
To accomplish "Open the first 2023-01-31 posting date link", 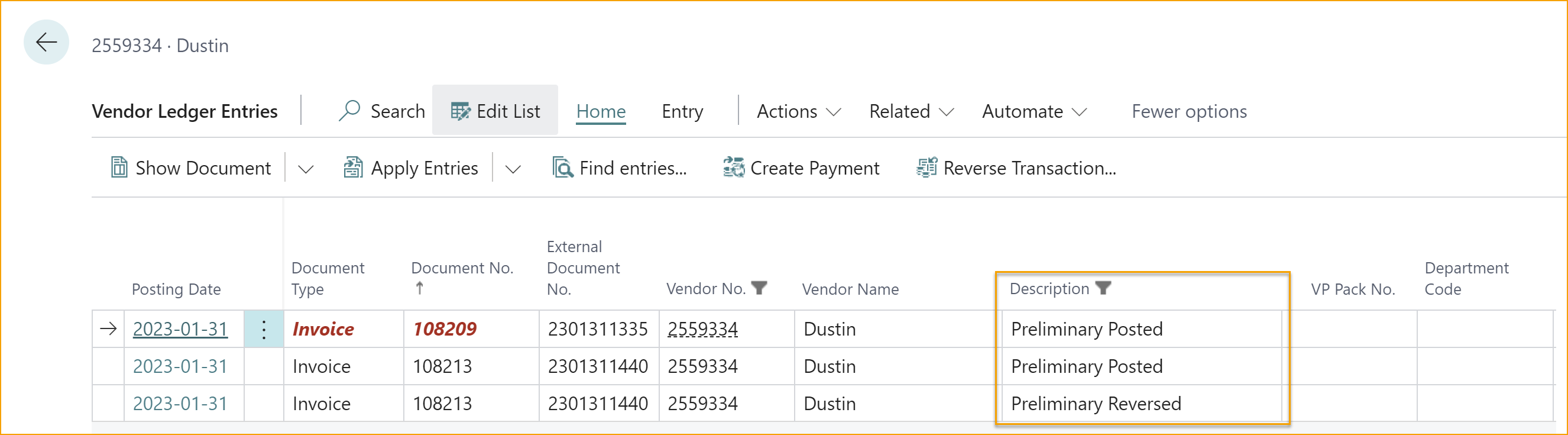I will [x=180, y=330].
